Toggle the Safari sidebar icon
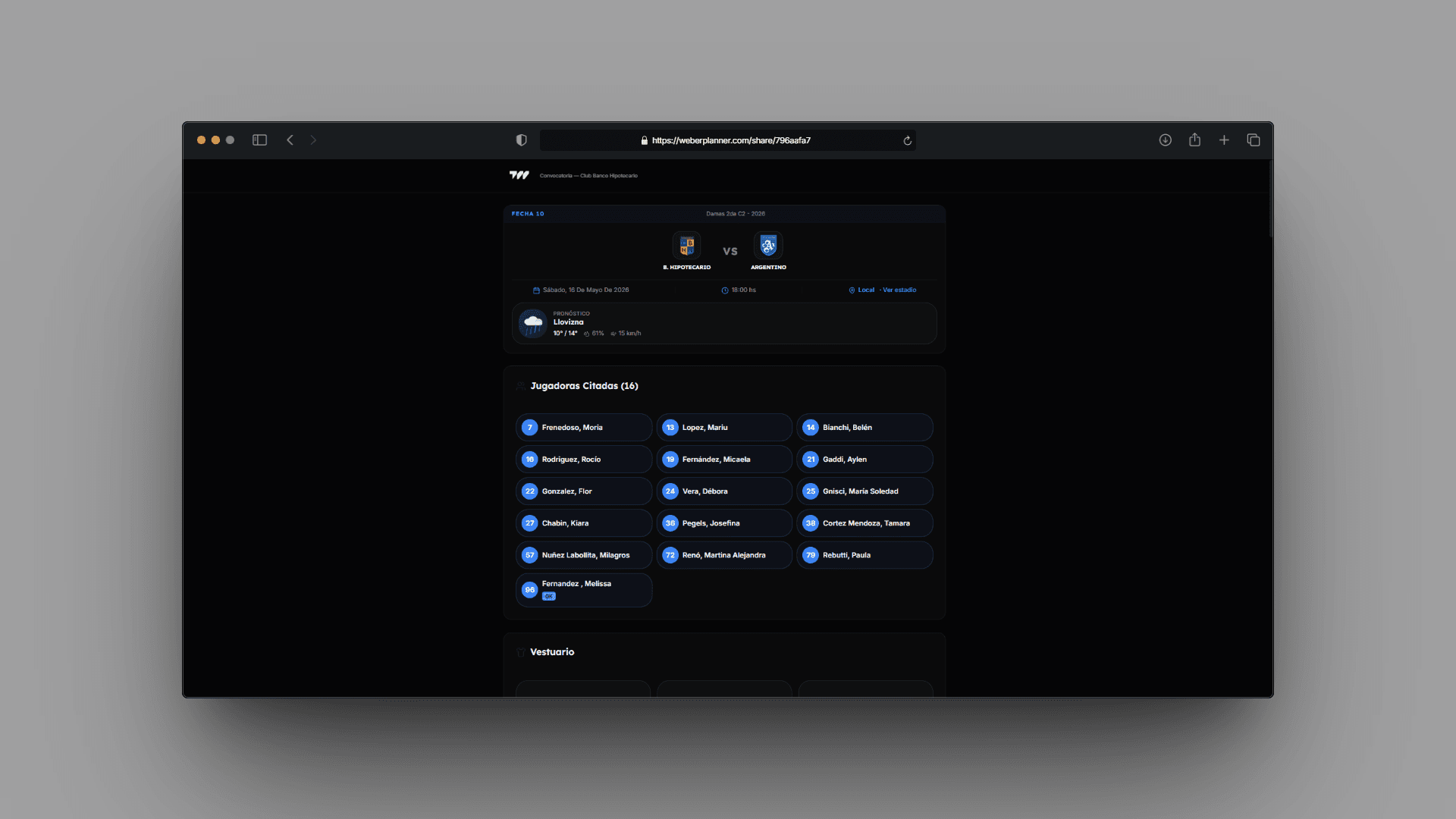 pyautogui.click(x=259, y=140)
